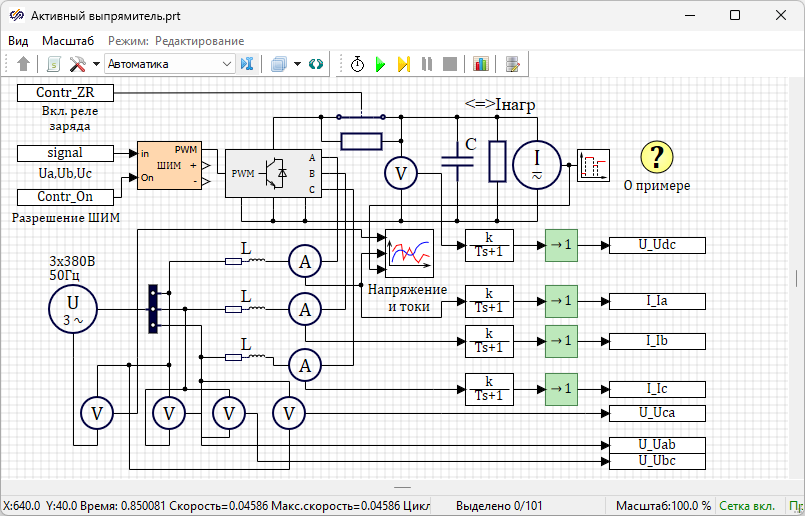Image resolution: width=805 pixels, height=516 pixels.
Task: Click the yellow question mark 'О примере' button
Action: (x=657, y=157)
